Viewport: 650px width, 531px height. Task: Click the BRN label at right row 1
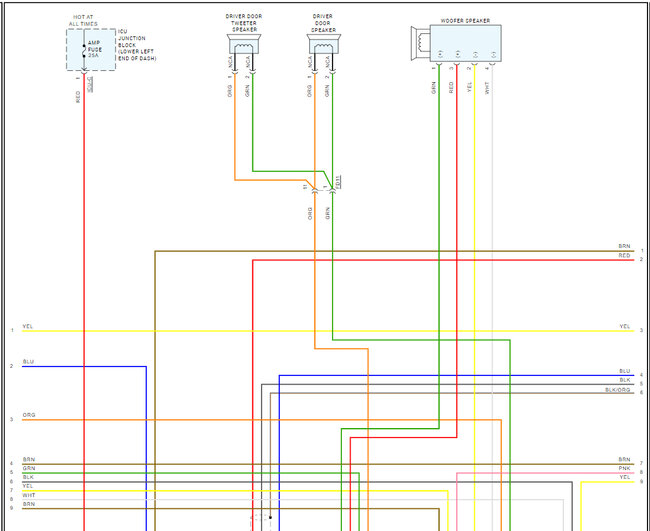624,246
